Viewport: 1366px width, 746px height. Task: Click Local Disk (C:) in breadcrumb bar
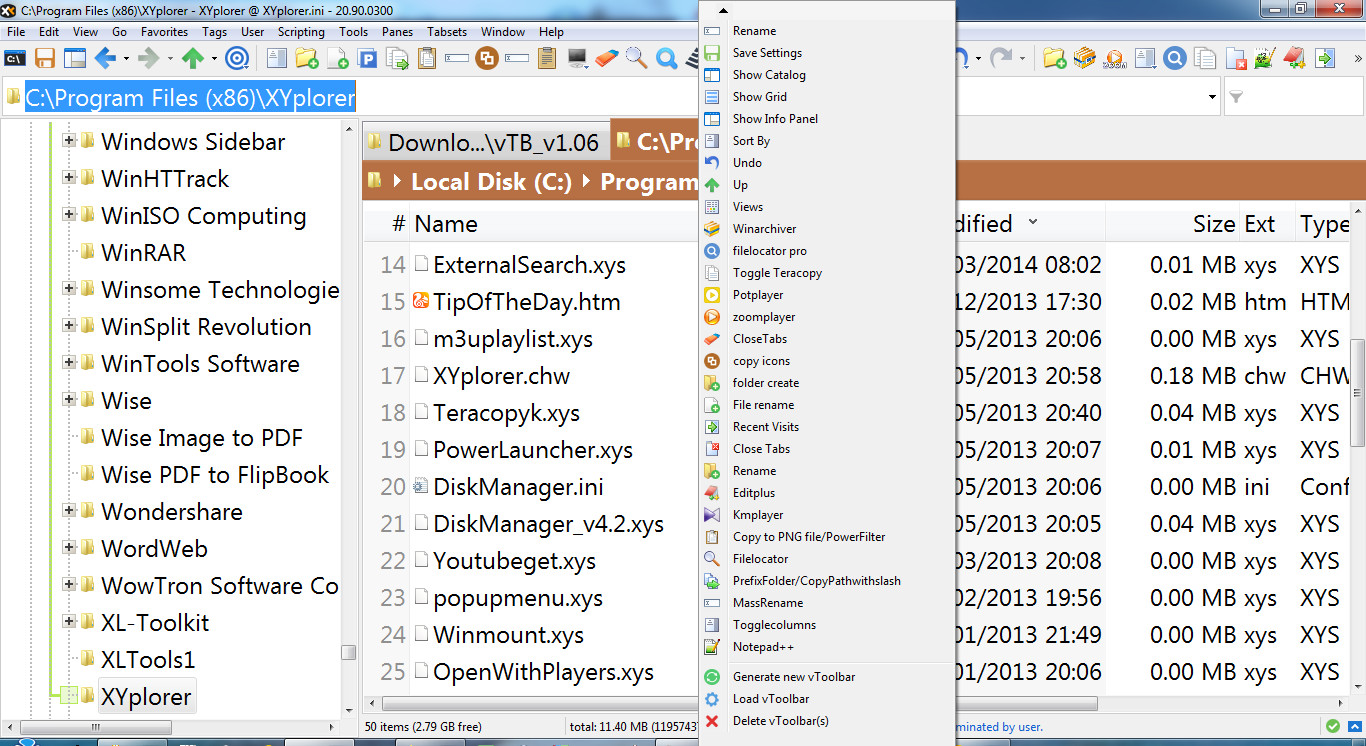click(x=490, y=182)
